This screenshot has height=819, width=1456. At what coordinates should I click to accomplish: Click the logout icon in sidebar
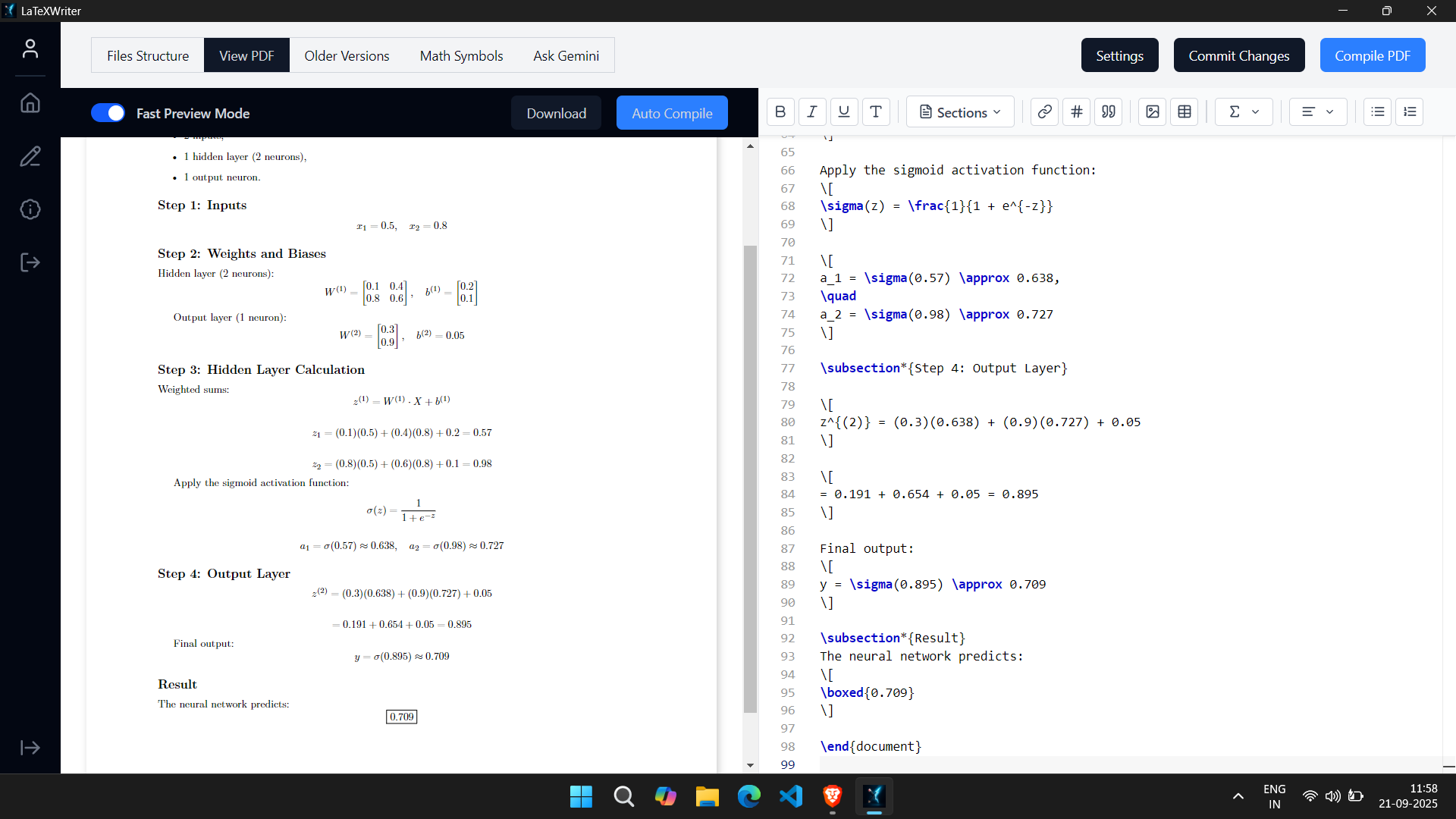[30, 263]
